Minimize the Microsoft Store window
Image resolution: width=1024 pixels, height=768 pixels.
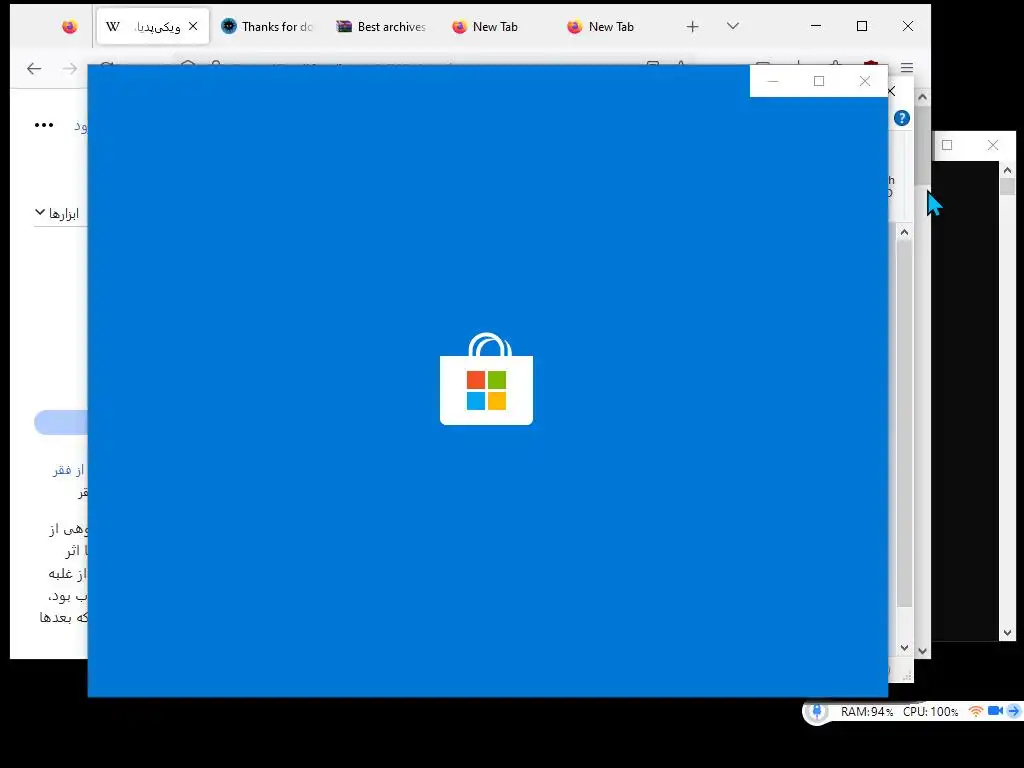tap(773, 81)
